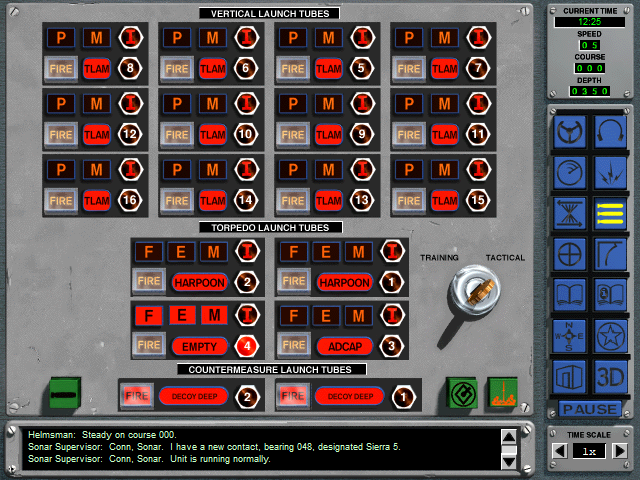Screen dimensions: 640x480
Task: Open the sonar headphones station
Action: point(610,131)
